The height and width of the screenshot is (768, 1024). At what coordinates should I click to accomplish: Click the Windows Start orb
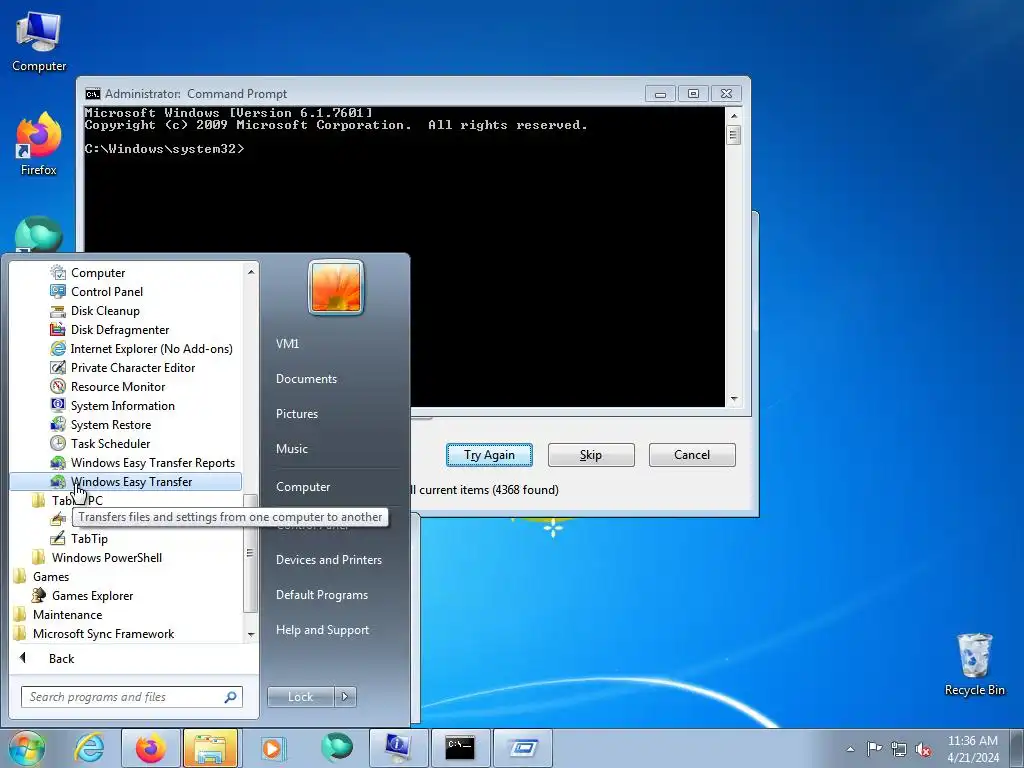[26, 748]
